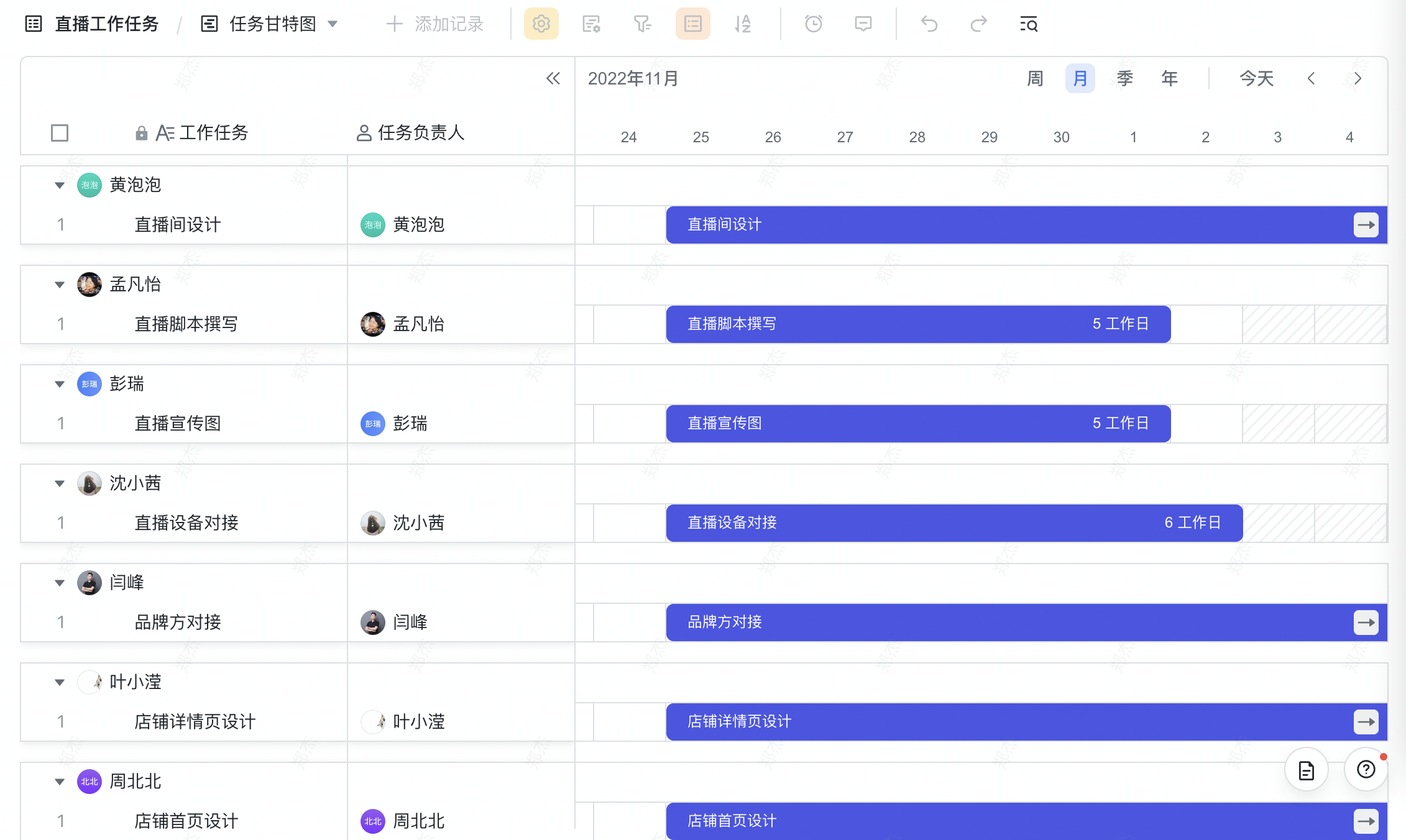This screenshot has width=1406, height=840.
Task: Click 添加记录 to add a record
Action: point(435,24)
